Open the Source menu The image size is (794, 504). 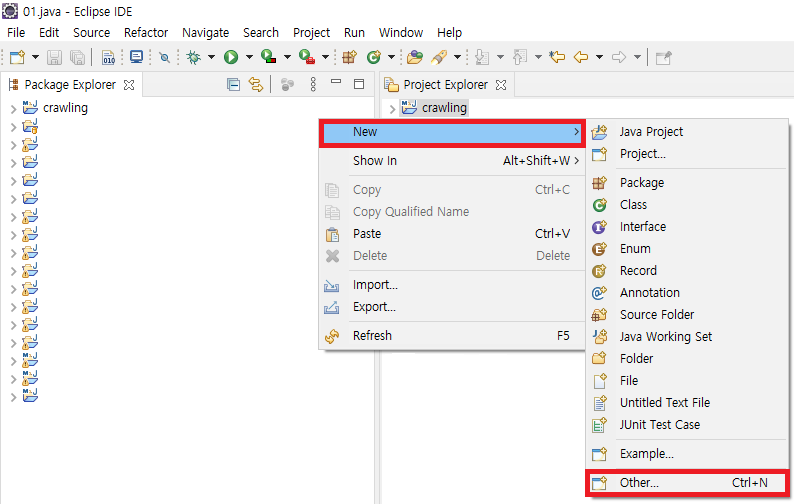point(92,32)
